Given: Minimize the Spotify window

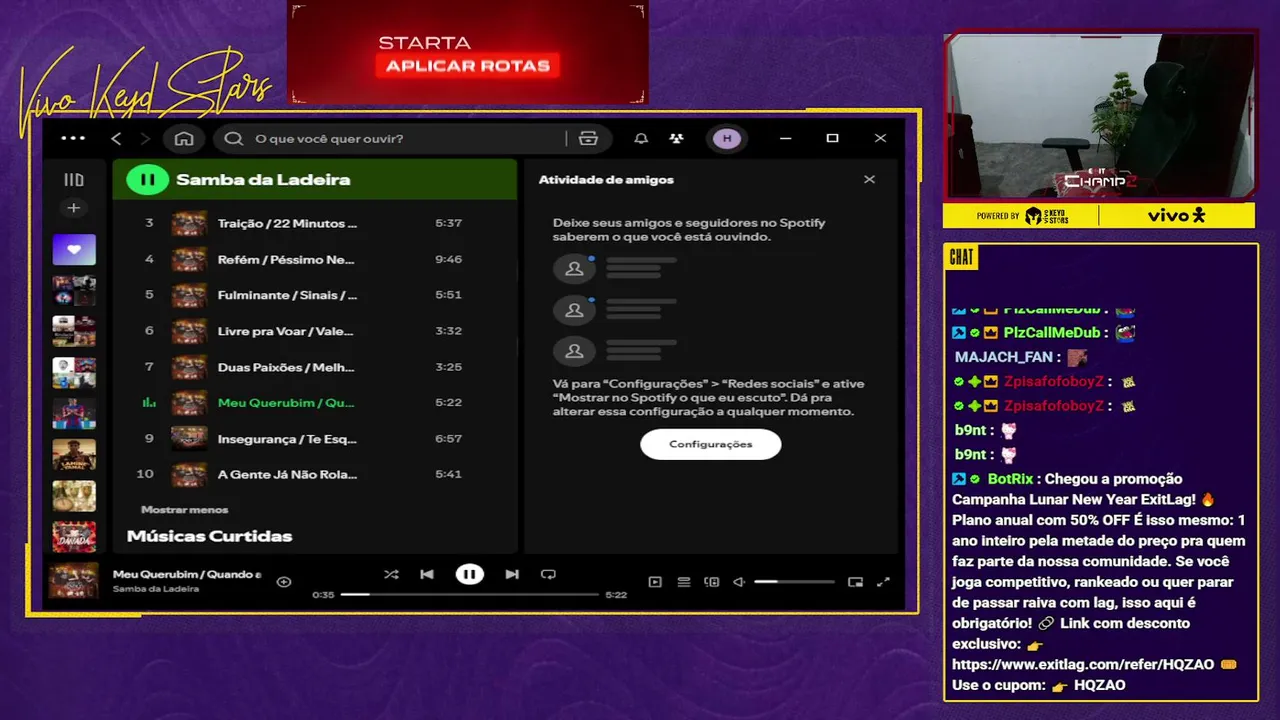Looking at the screenshot, I should [x=786, y=138].
